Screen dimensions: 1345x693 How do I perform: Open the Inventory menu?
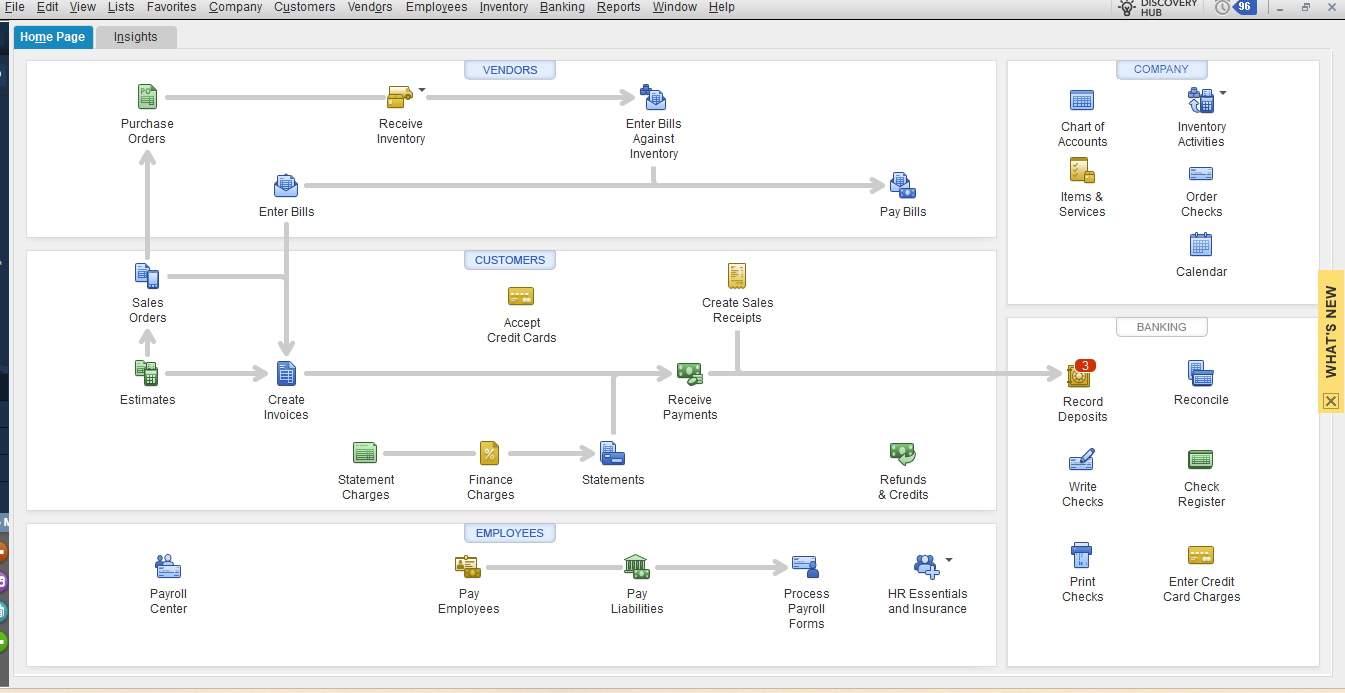[x=504, y=7]
